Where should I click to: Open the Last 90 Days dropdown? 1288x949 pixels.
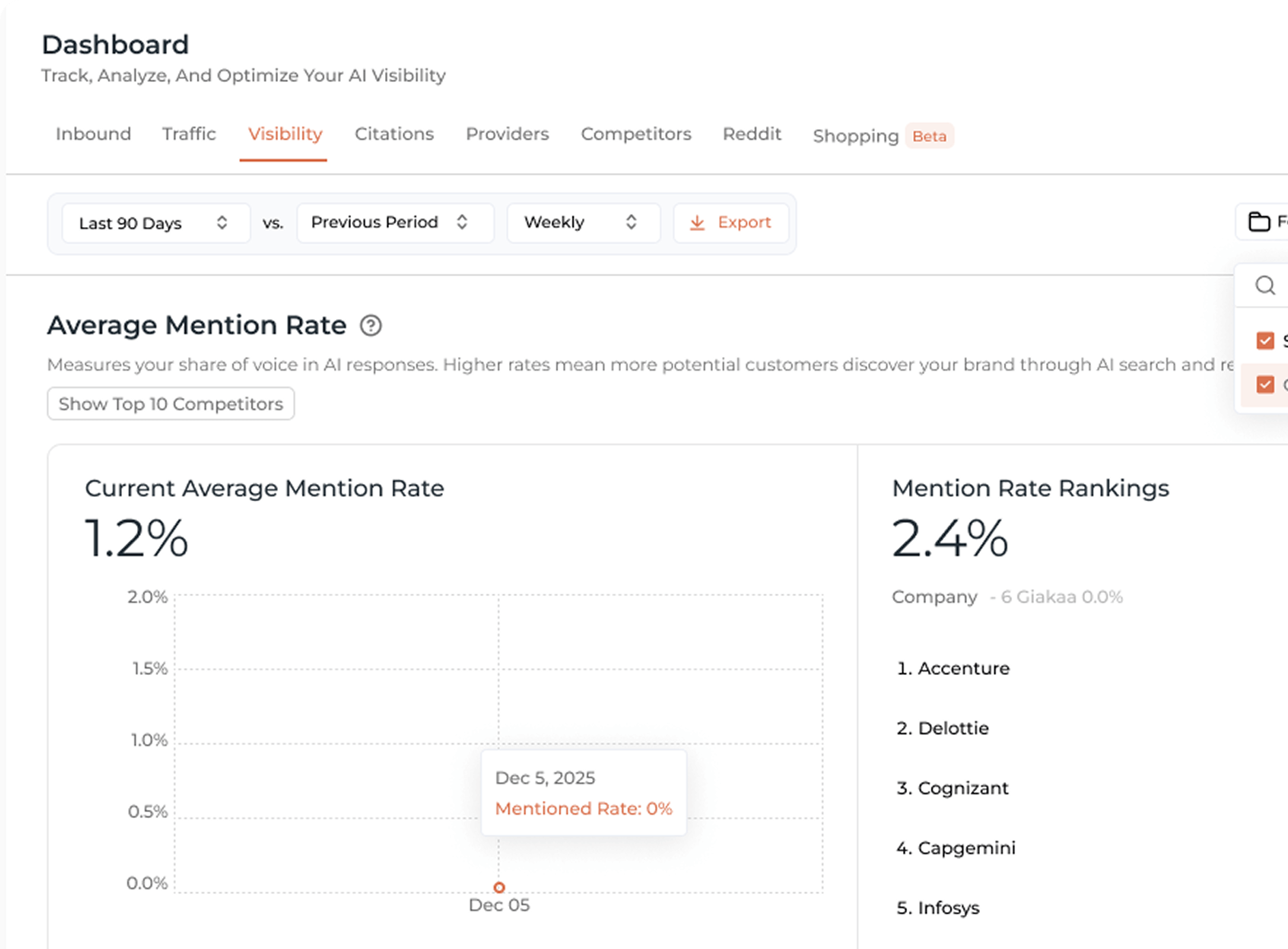click(x=155, y=222)
